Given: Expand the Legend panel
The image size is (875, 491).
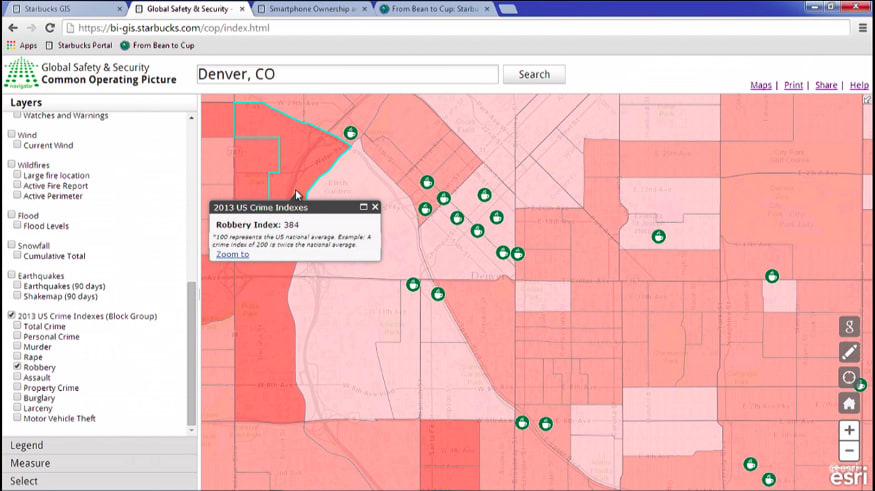Looking at the screenshot, I should pos(100,445).
